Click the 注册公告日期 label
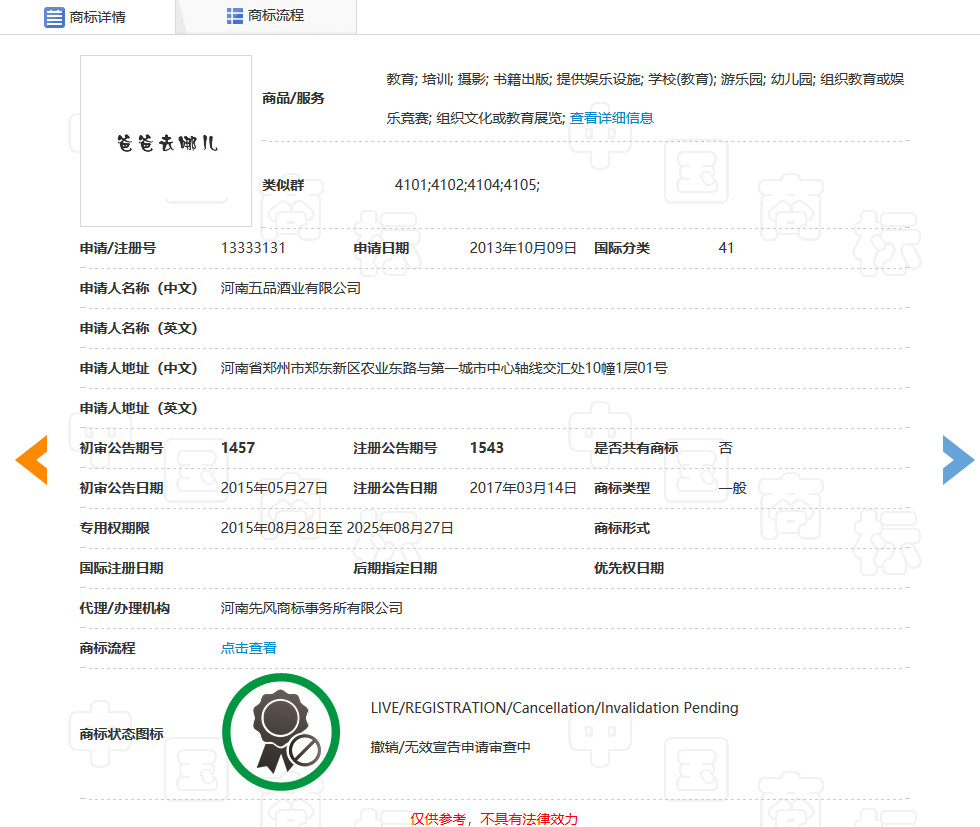 pos(395,488)
